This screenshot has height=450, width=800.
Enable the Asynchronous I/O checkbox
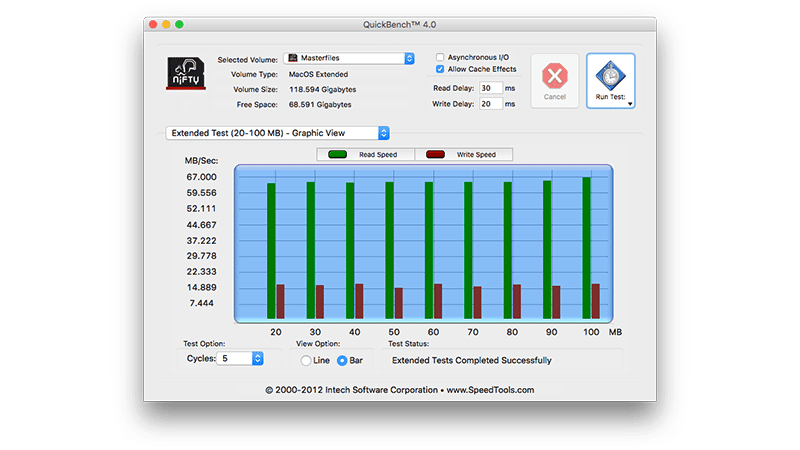[440, 57]
